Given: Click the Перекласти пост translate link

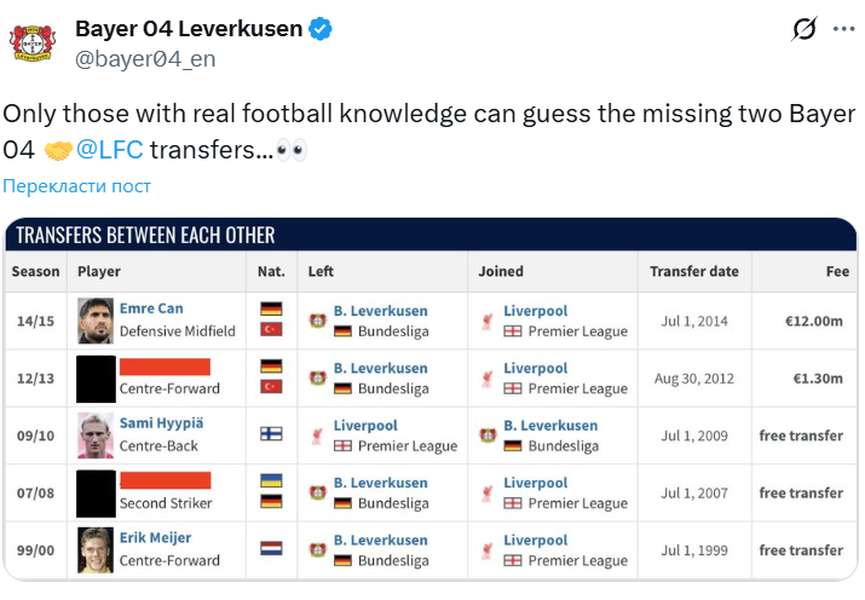Looking at the screenshot, I should (77, 186).
